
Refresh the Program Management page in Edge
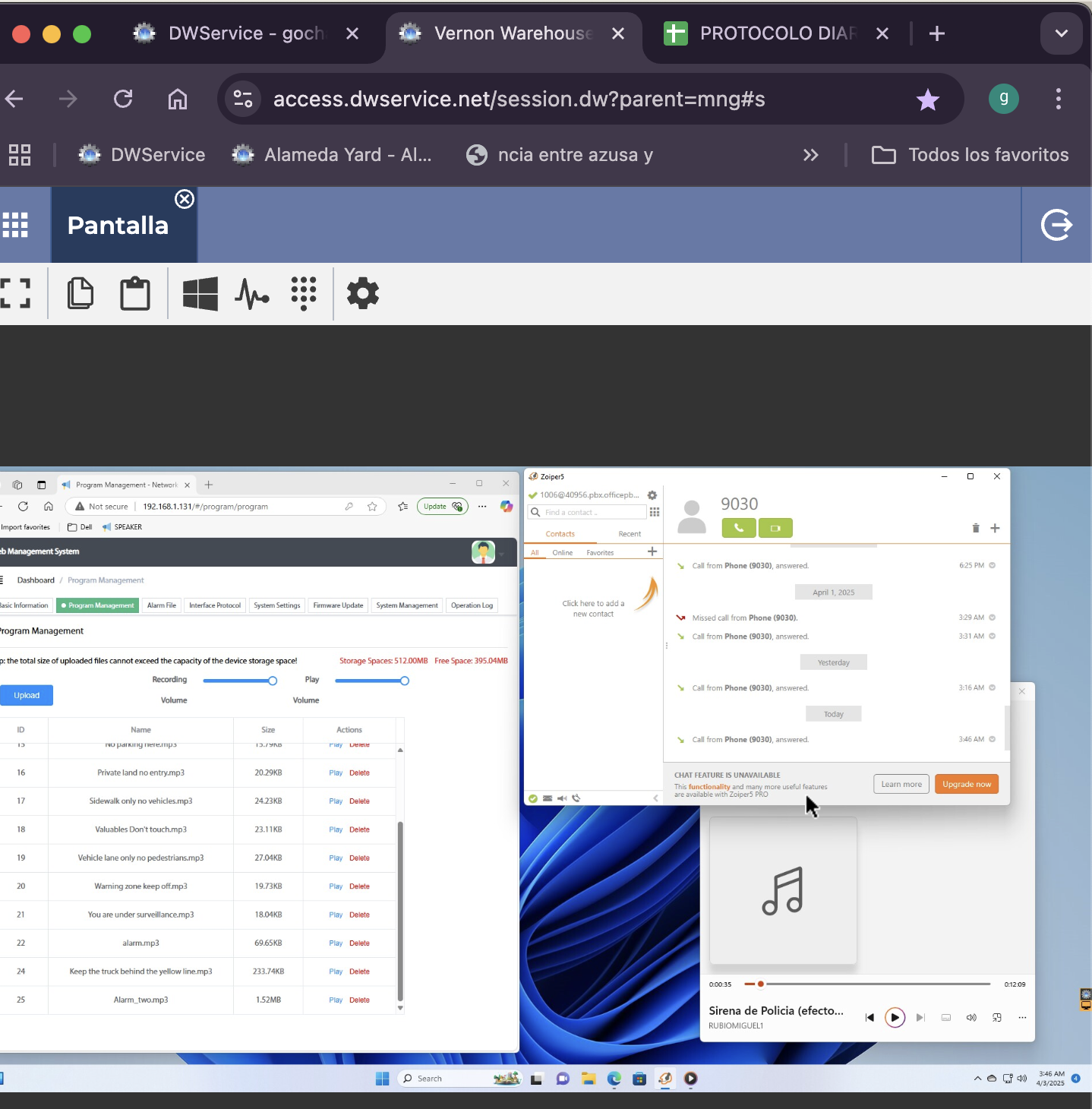click(x=23, y=507)
